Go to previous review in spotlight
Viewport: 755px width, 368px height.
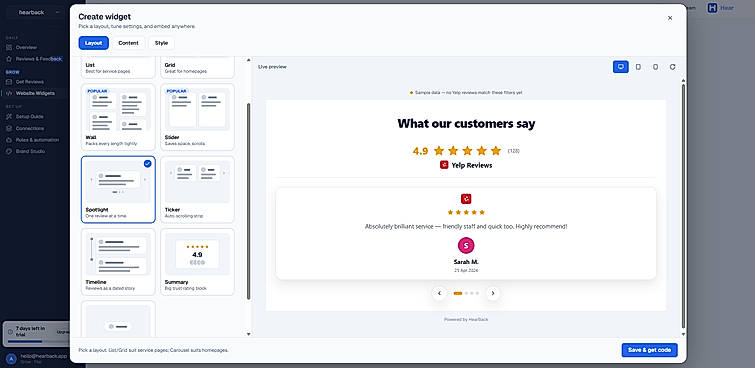(x=439, y=293)
